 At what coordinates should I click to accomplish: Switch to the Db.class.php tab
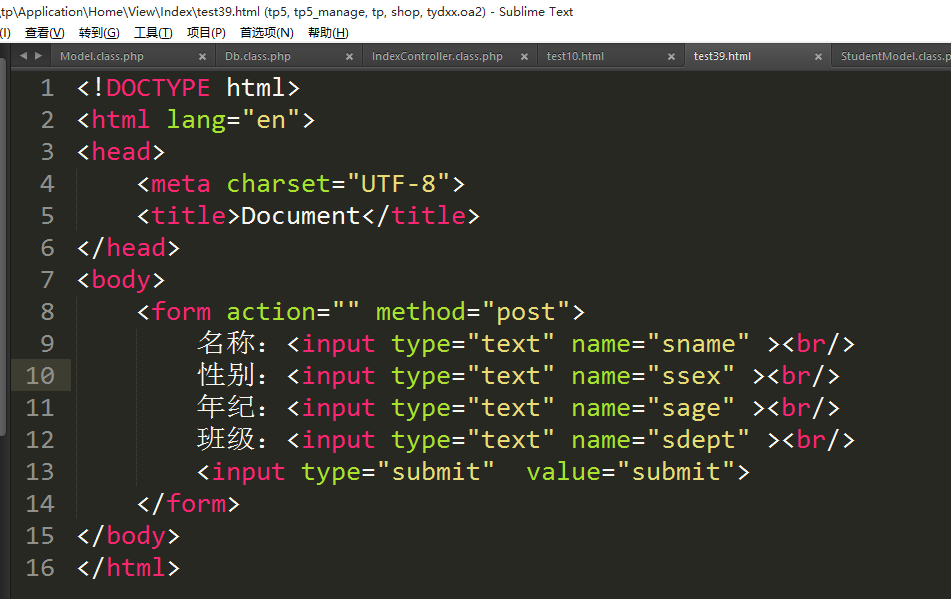pos(258,56)
